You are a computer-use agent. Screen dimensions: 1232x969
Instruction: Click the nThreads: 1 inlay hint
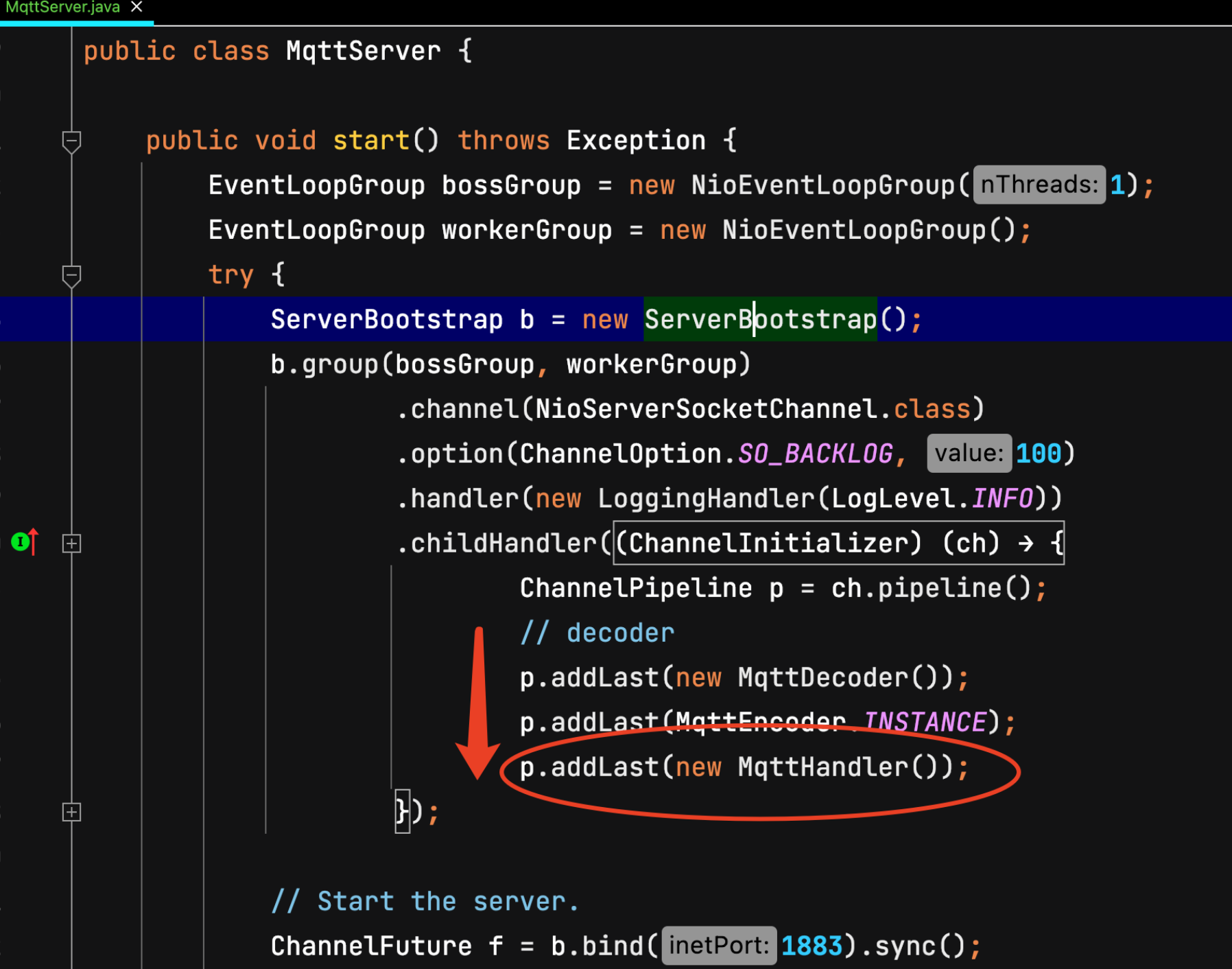click(1040, 184)
